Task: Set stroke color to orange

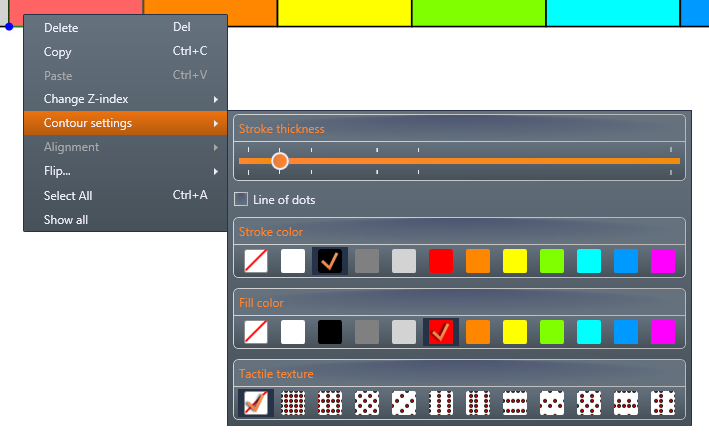Action: [x=478, y=261]
